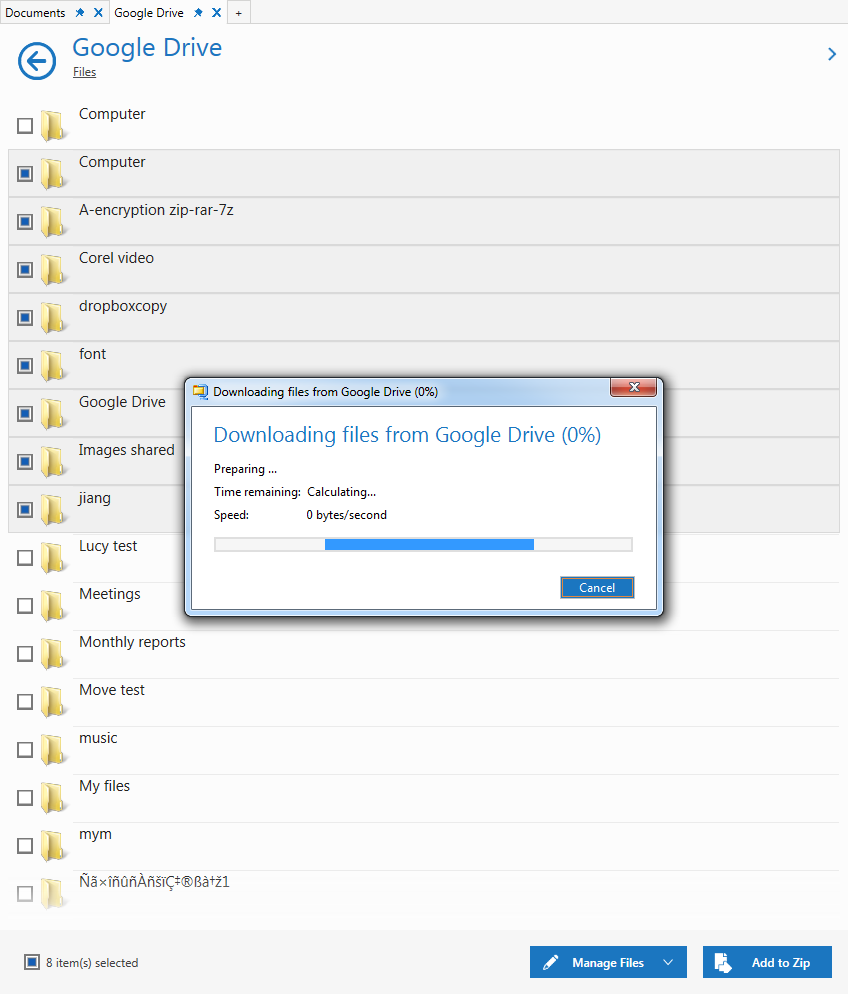
Task: Select the Corel video folder name
Action: click(117, 258)
